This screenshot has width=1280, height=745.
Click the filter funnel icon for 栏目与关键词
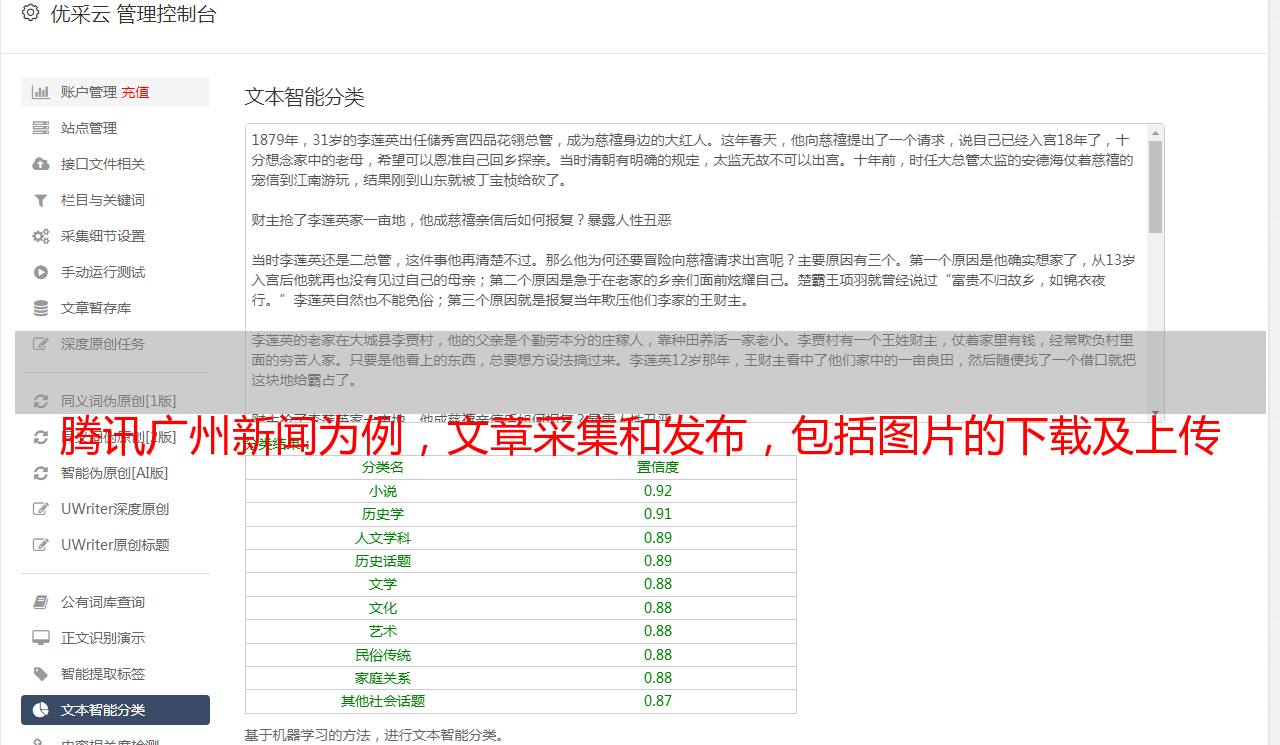41,200
